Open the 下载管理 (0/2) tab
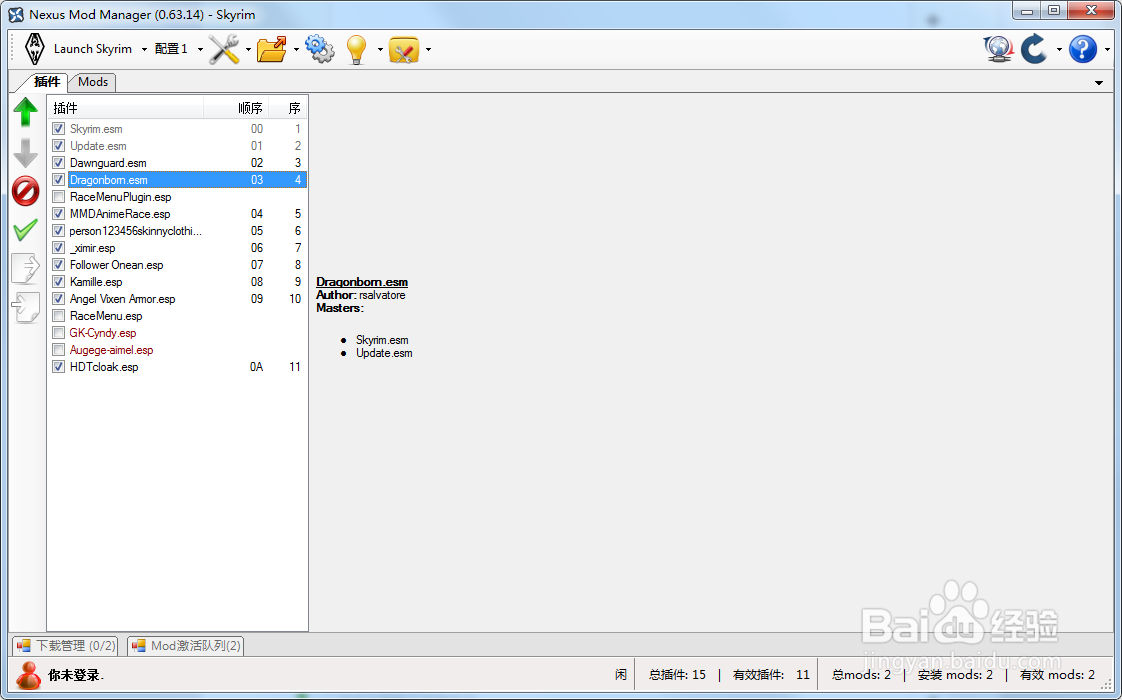Screen dimensions: 1122x700 (66, 646)
